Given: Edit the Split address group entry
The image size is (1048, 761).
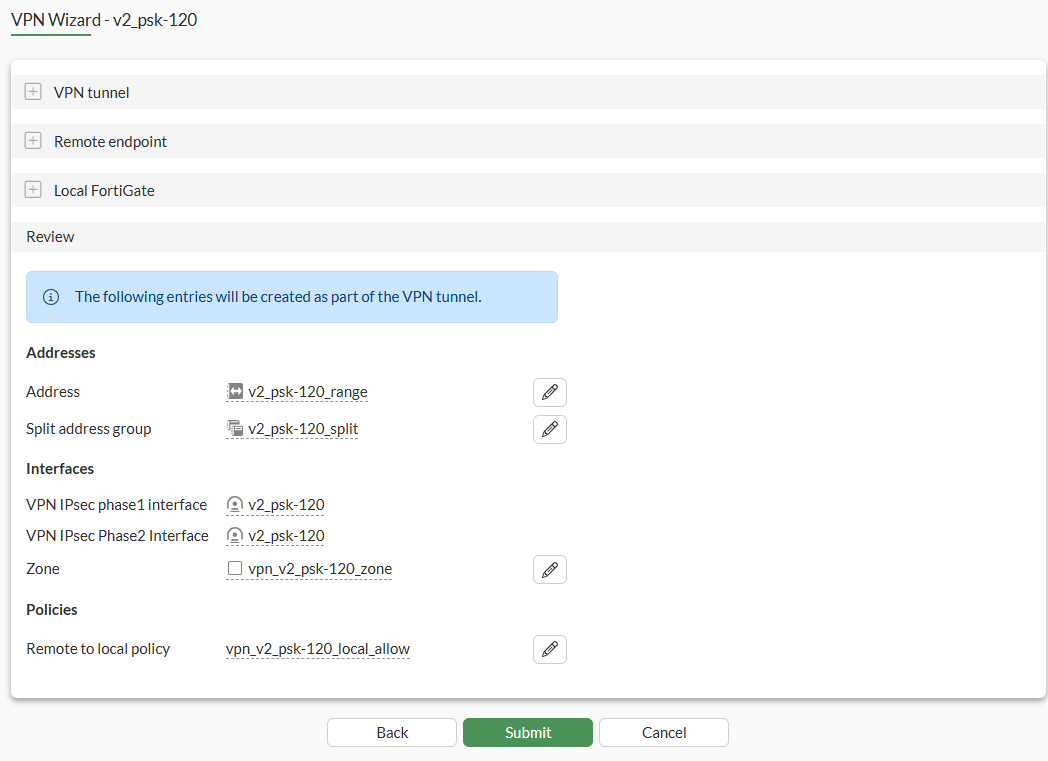Looking at the screenshot, I should pyautogui.click(x=549, y=429).
